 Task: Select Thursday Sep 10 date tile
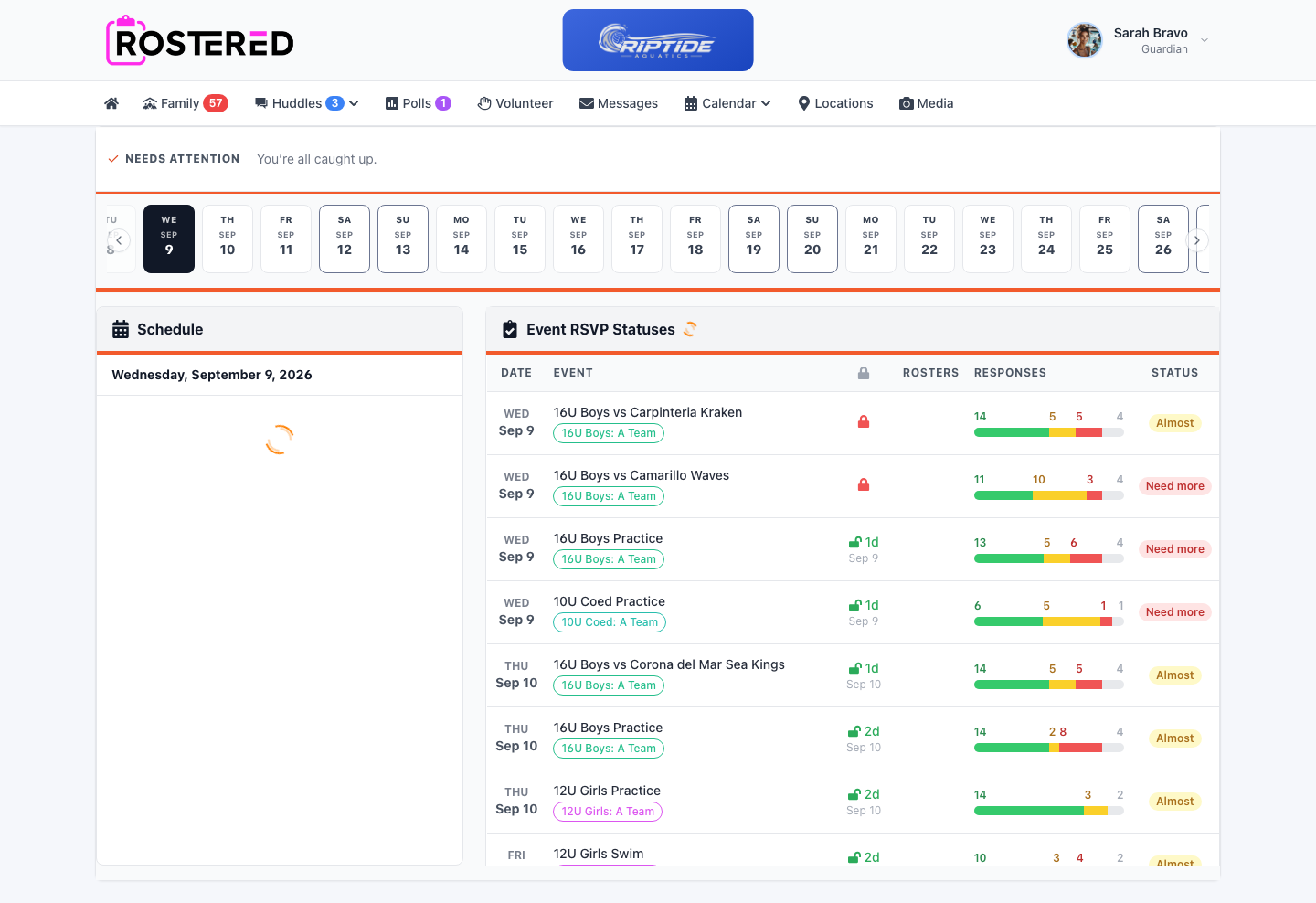[228, 239]
